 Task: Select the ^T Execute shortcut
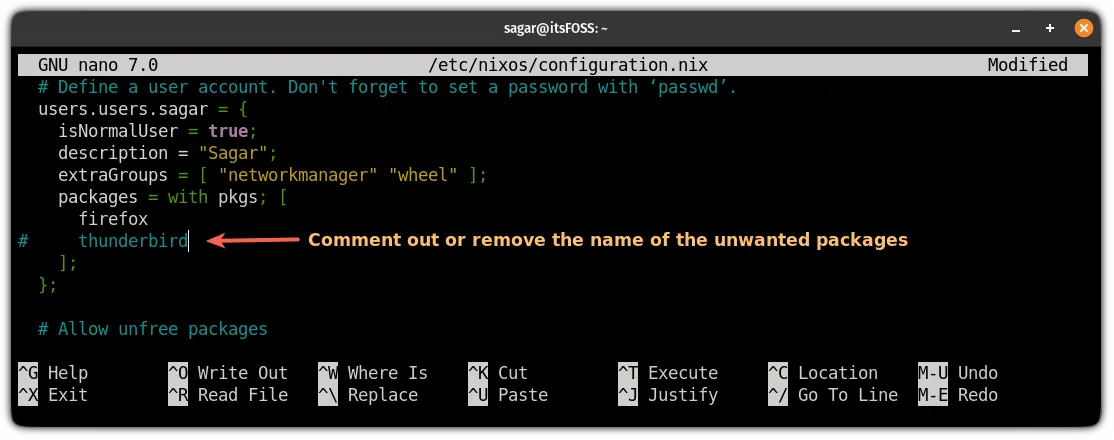[x=668, y=373]
